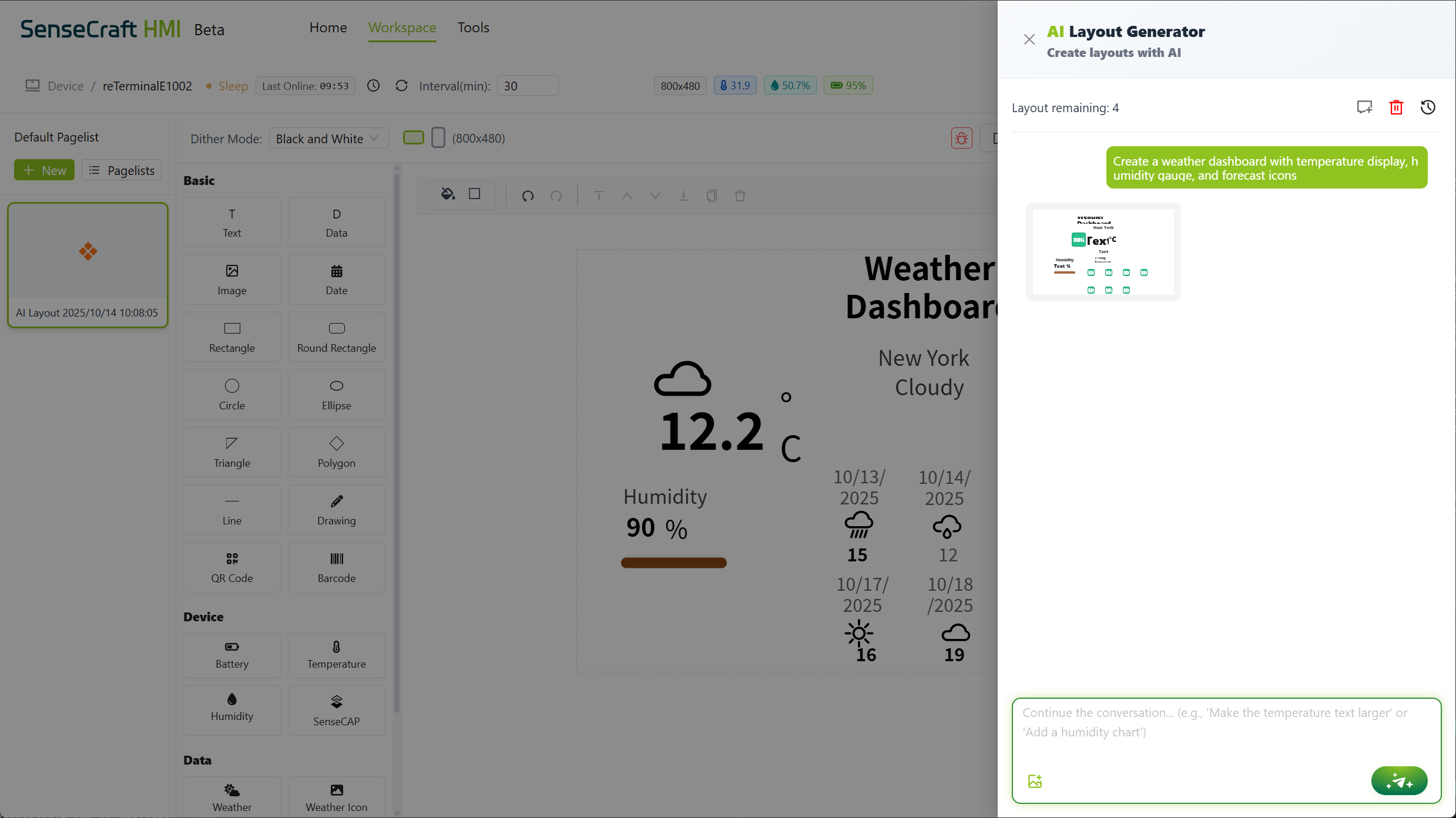
Task: Open the red bug debug icon
Action: (961, 139)
